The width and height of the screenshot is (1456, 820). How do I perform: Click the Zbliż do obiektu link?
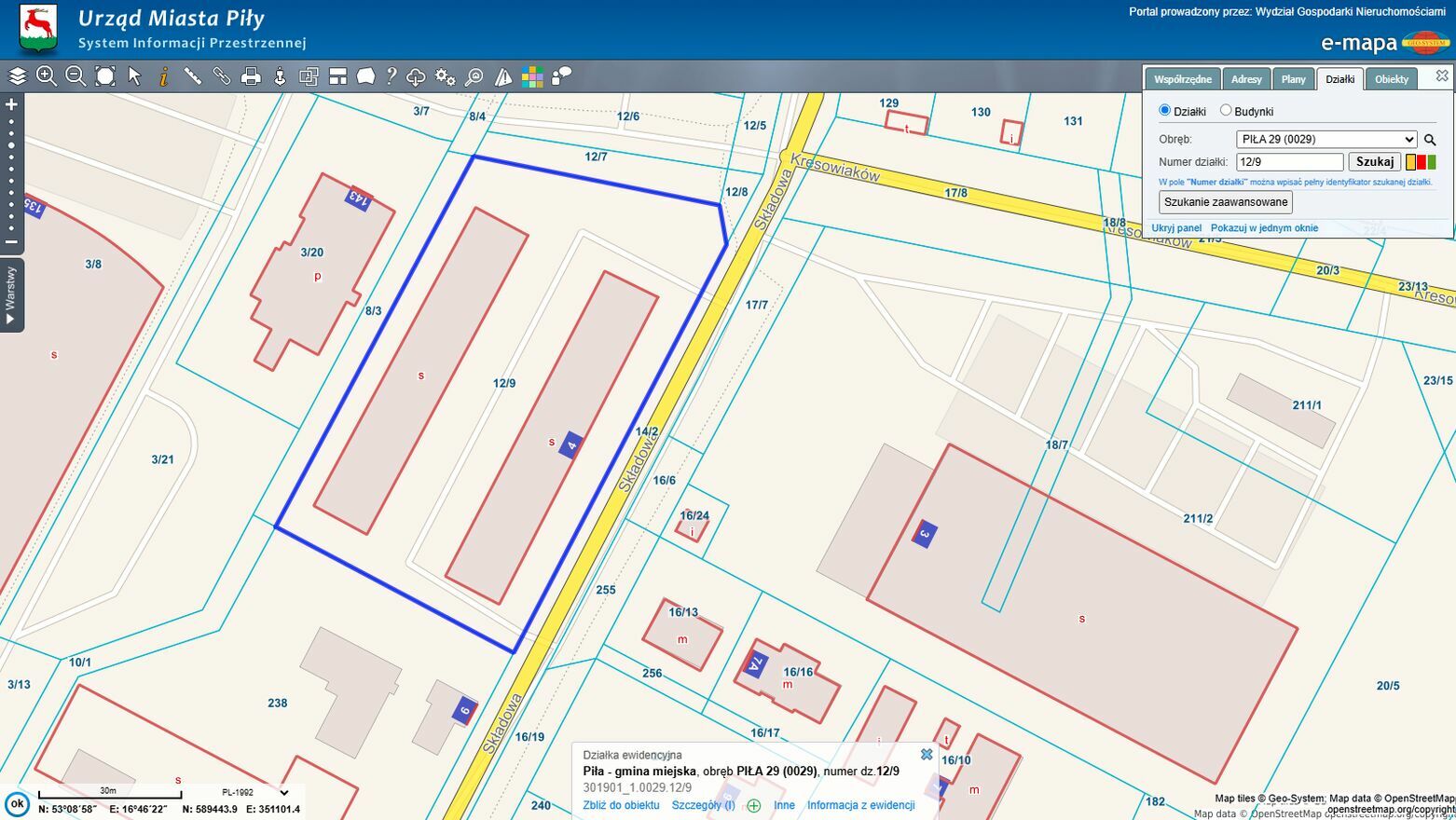tap(621, 805)
